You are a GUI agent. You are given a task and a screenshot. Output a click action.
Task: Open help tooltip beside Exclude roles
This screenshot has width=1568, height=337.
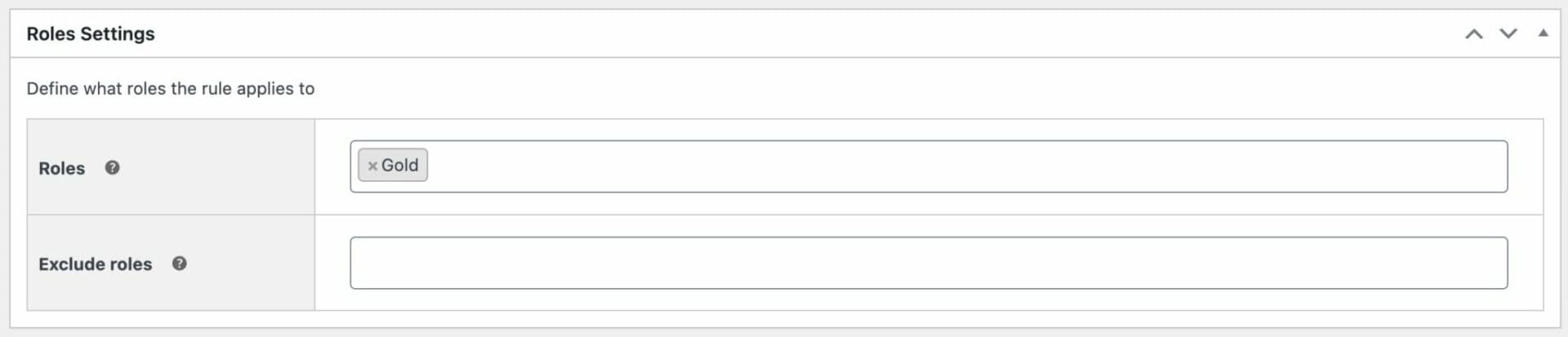pos(180,264)
